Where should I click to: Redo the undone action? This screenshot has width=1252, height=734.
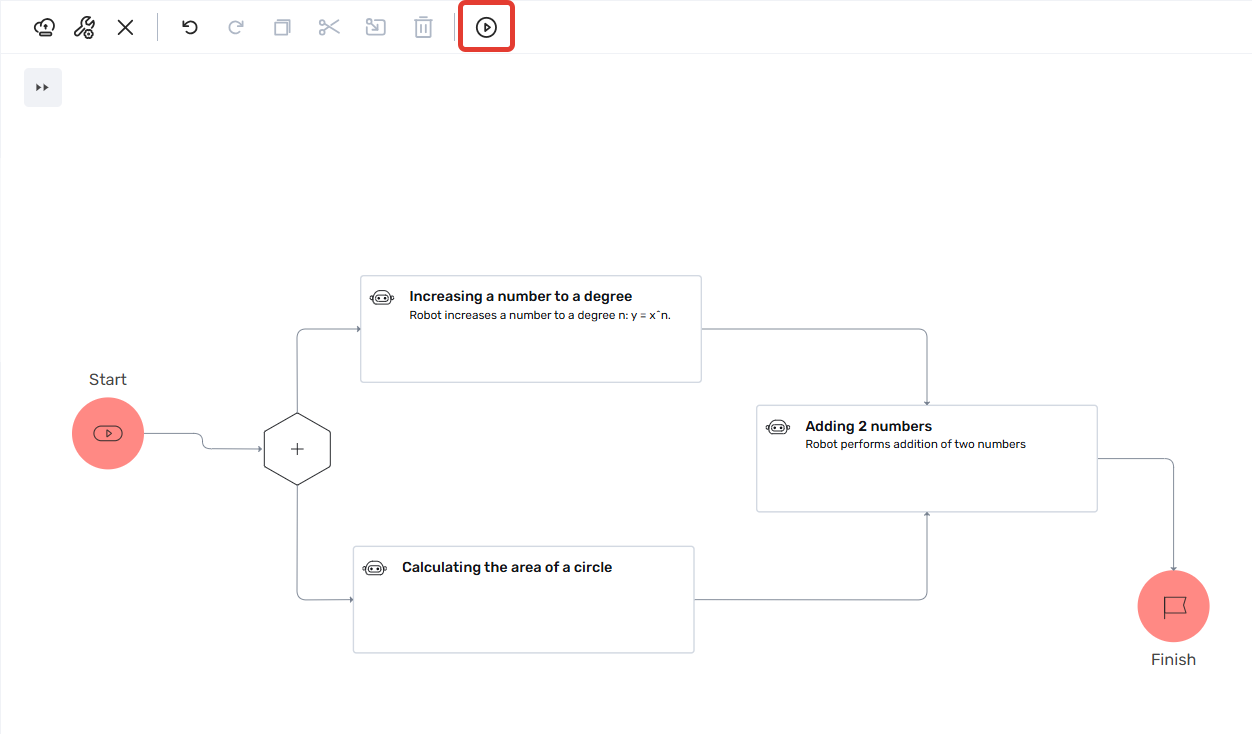coord(236,28)
